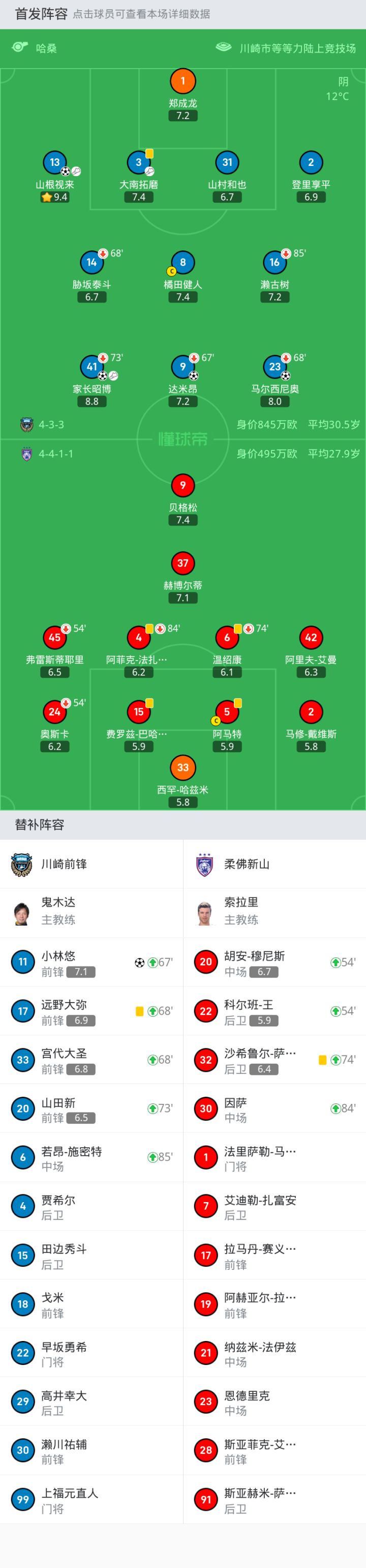Screen dimensions: 366x1568
Task: Select captain 橘田健人's number 8 badge
Action: coord(183,262)
